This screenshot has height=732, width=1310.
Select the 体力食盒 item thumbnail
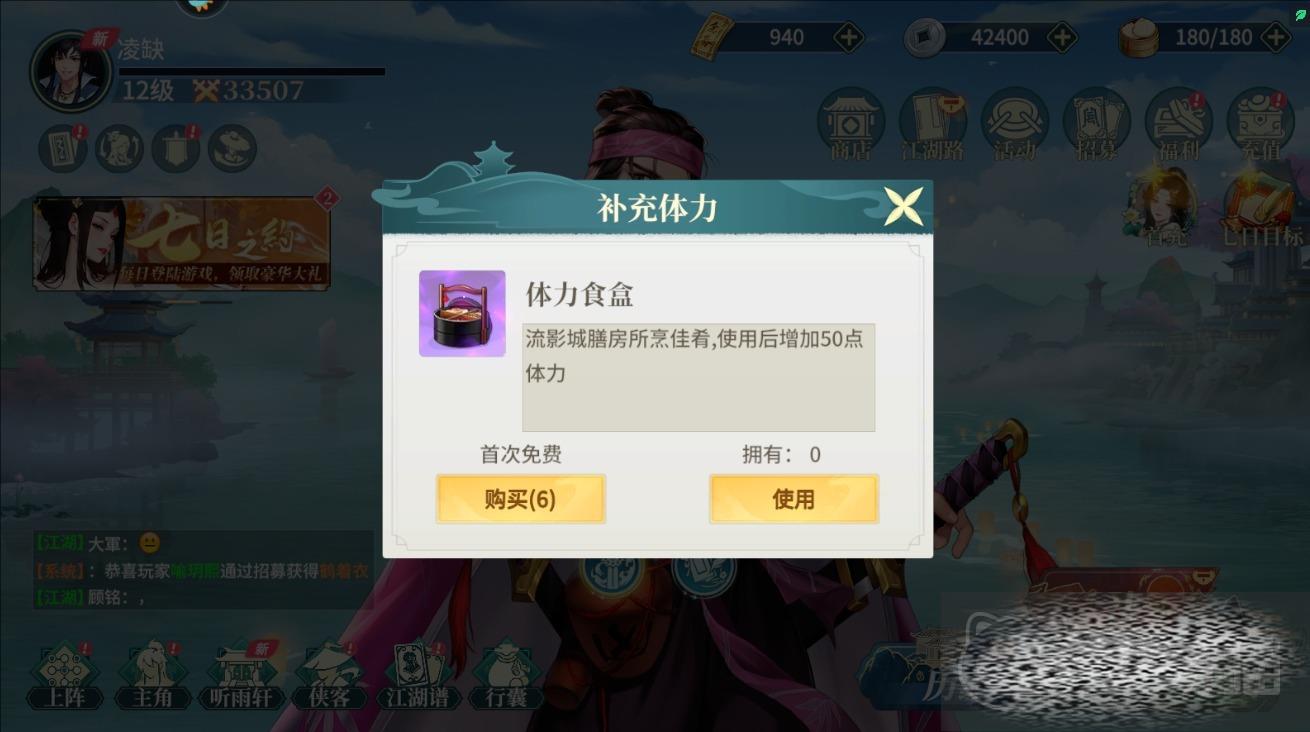tap(462, 313)
